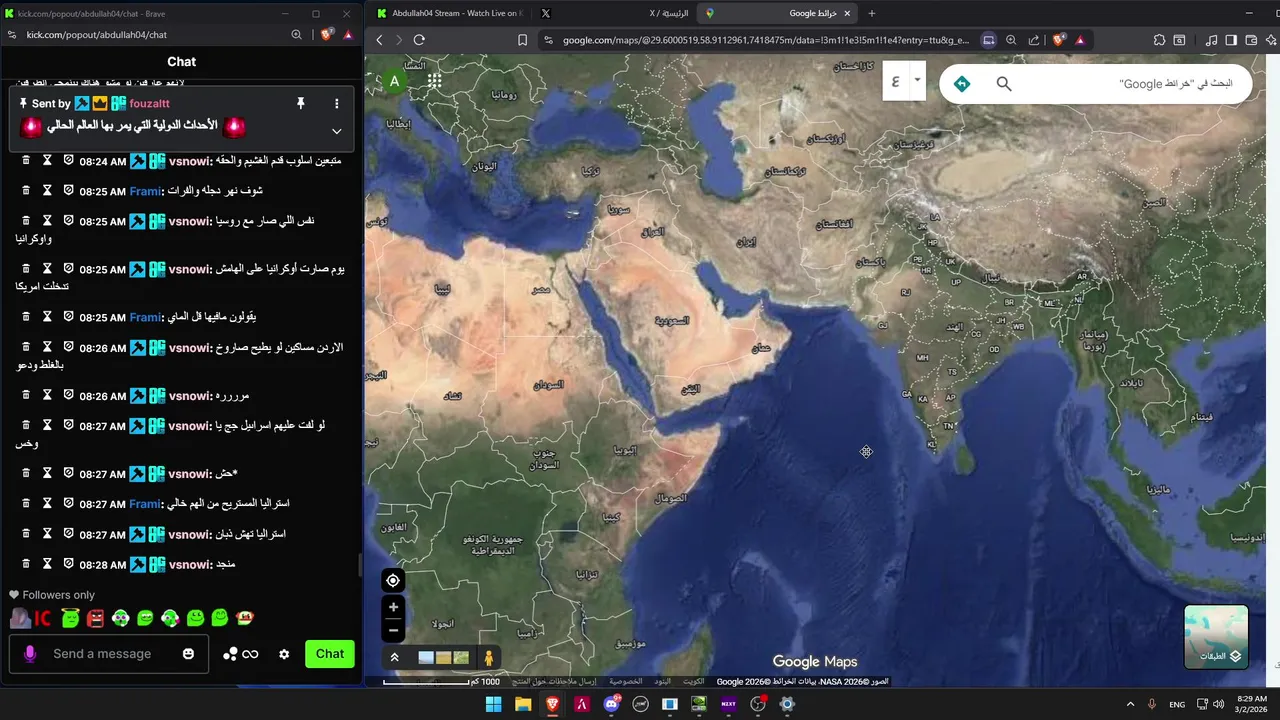Open the green Google account avatar A
The image size is (1280, 720).
(395, 81)
